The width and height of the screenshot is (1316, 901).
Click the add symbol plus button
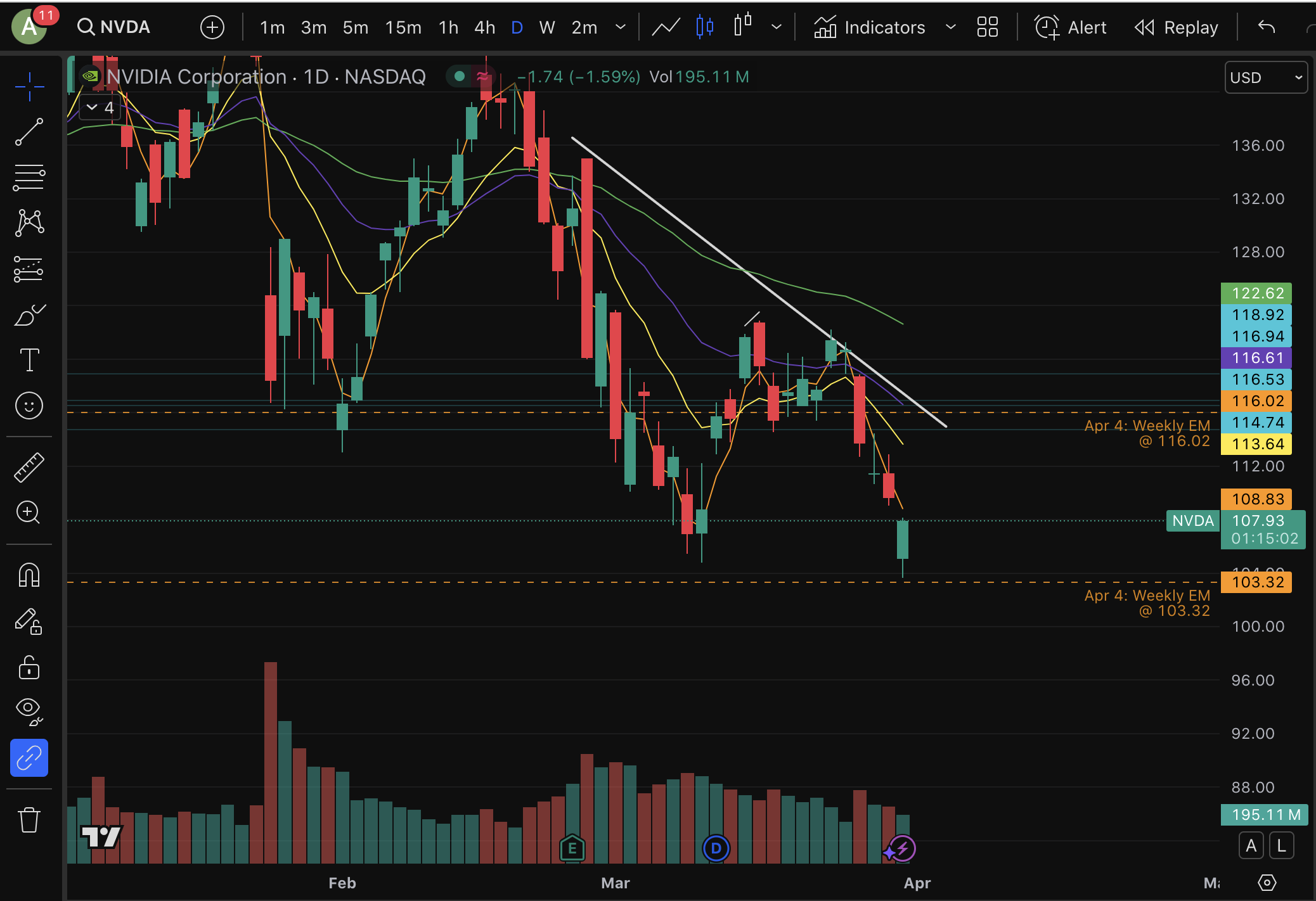[x=212, y=27]
